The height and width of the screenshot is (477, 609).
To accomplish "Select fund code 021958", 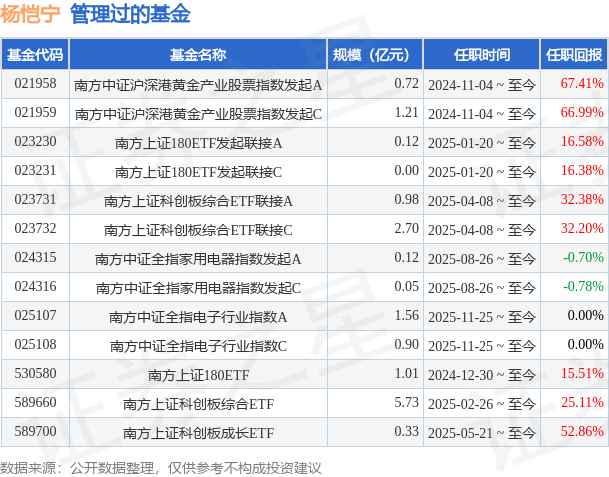I will pyautogui.click(x=35, y=84).
